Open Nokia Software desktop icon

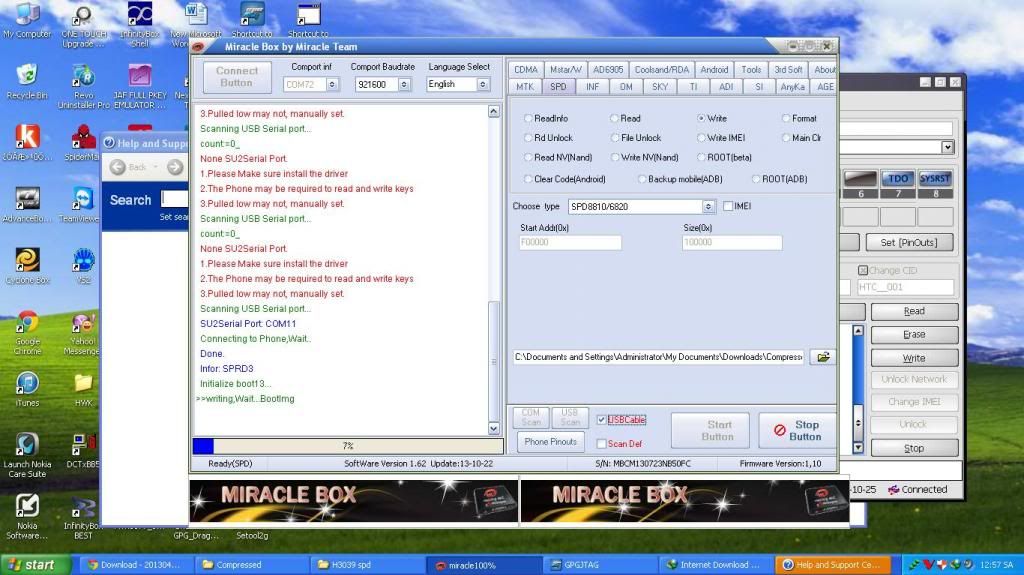27,516
